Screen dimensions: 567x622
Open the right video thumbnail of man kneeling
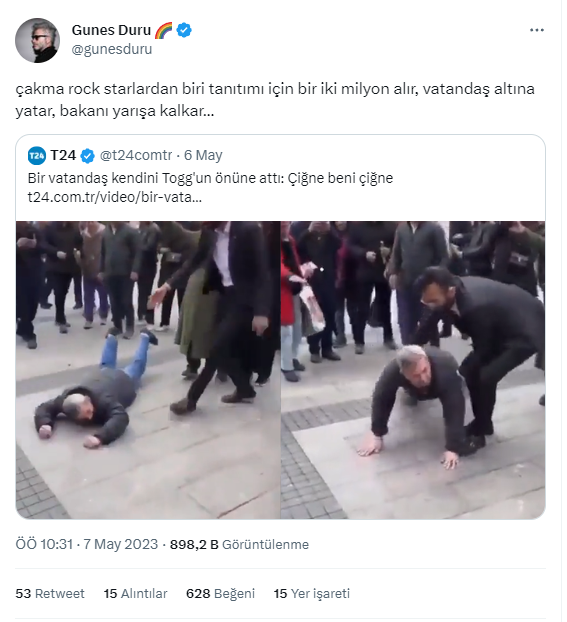[x=413, y=370]
